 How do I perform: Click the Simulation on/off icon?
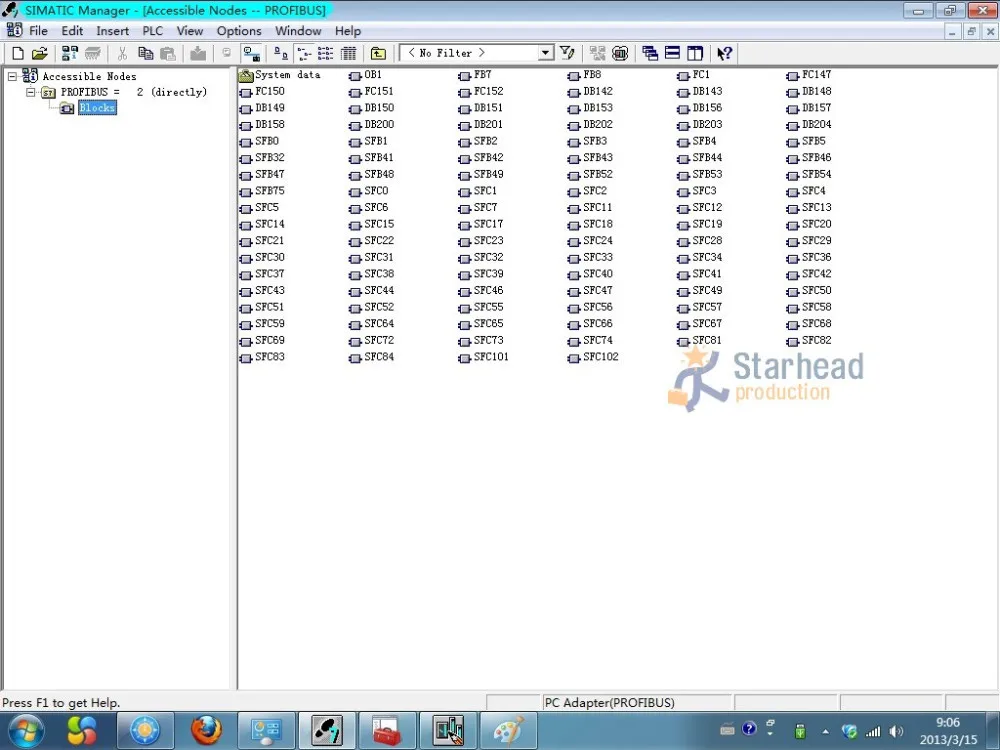pos(620,54)
